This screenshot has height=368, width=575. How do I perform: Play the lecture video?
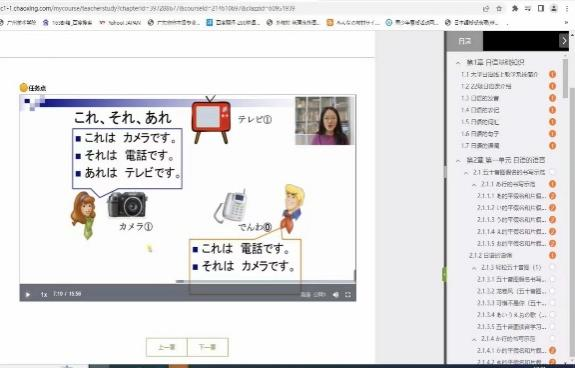(x=28, y=294)
